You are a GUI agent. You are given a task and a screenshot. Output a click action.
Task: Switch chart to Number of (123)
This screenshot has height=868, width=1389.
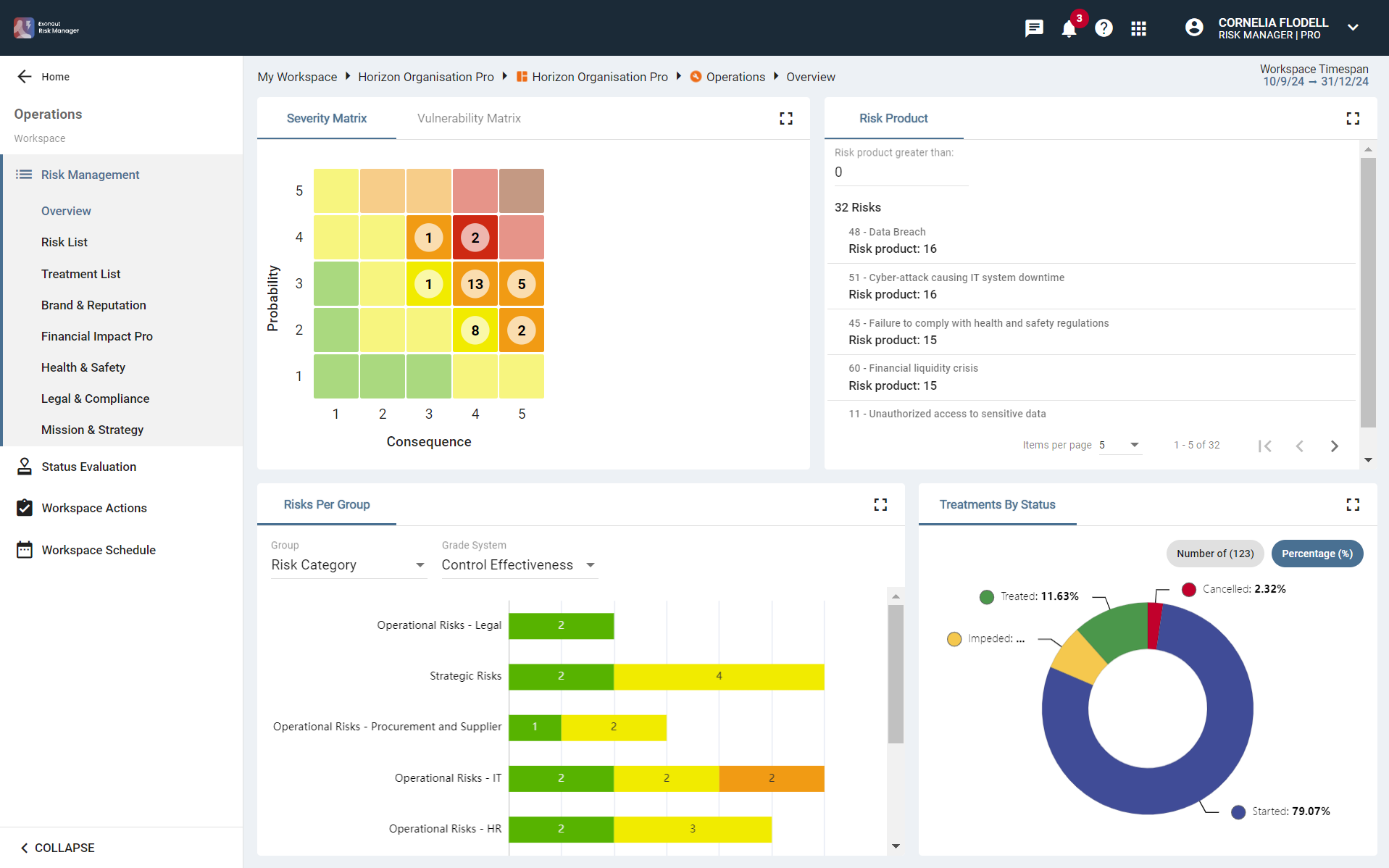click(1214, 554)
